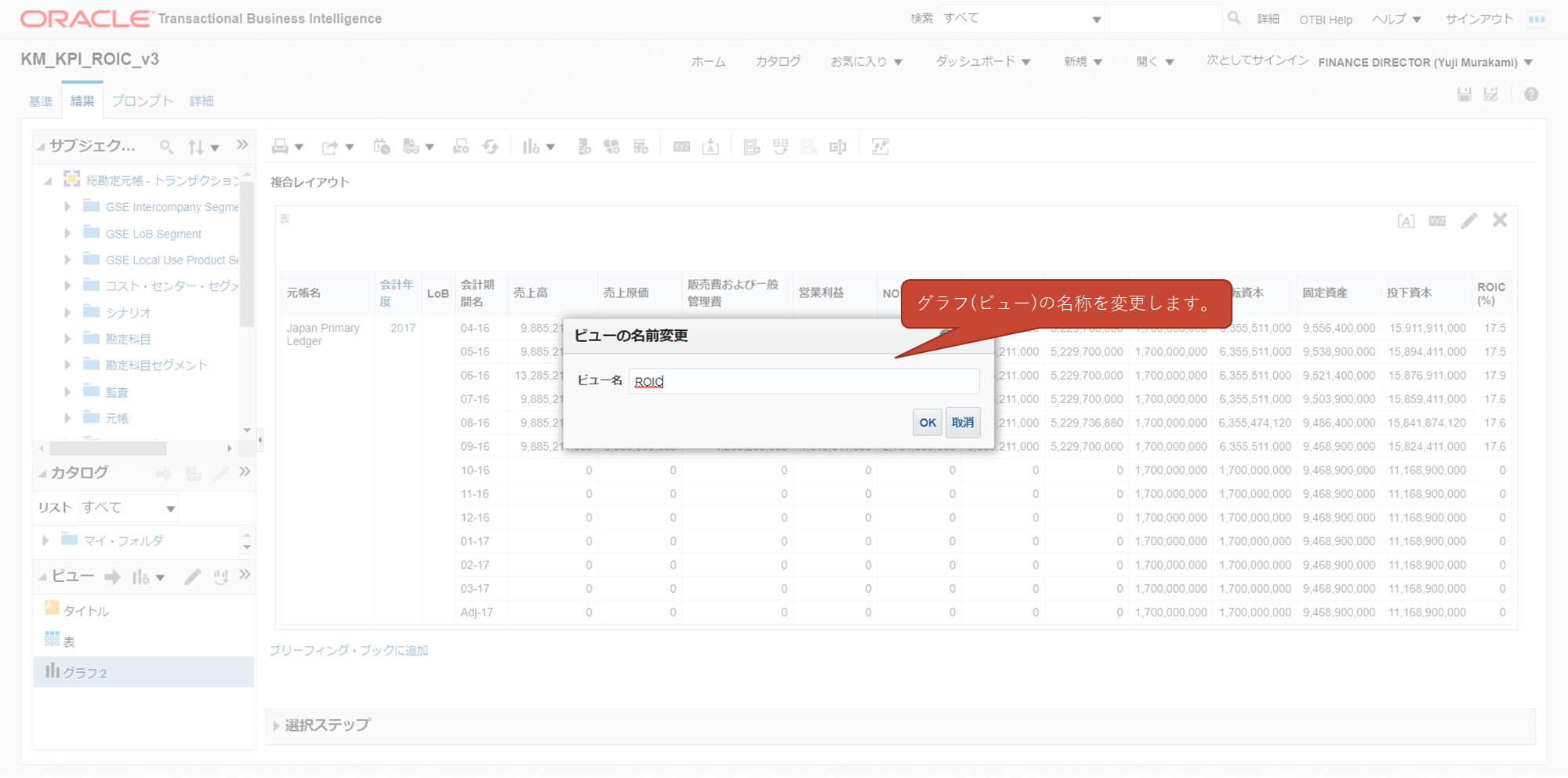The width and height of the screenshot is (1568, 778).
Task: Expand the 選択ステップ section
Action: [x=276, y=725]
